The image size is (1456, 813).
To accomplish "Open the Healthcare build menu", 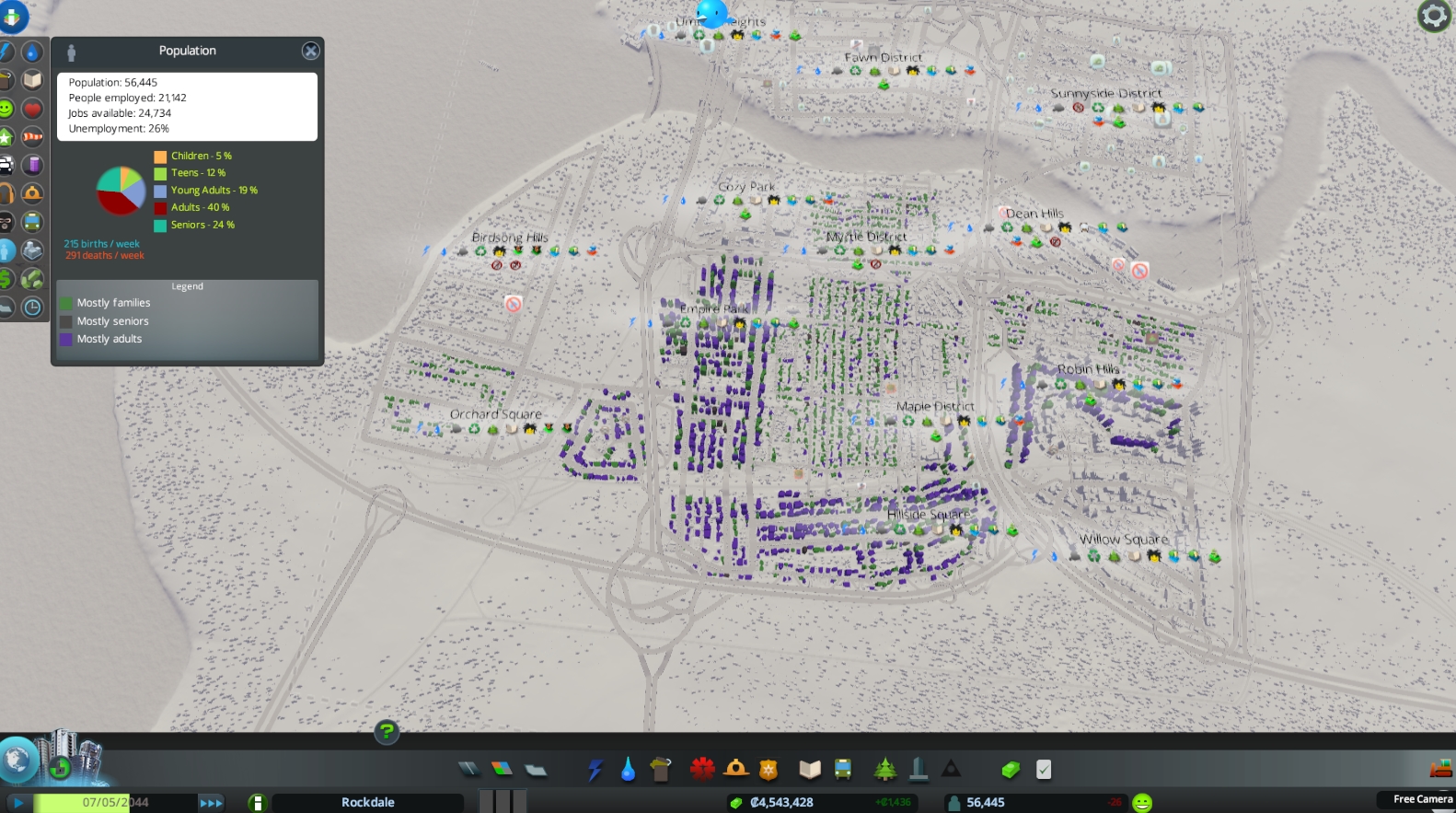I will pos(703,769).
